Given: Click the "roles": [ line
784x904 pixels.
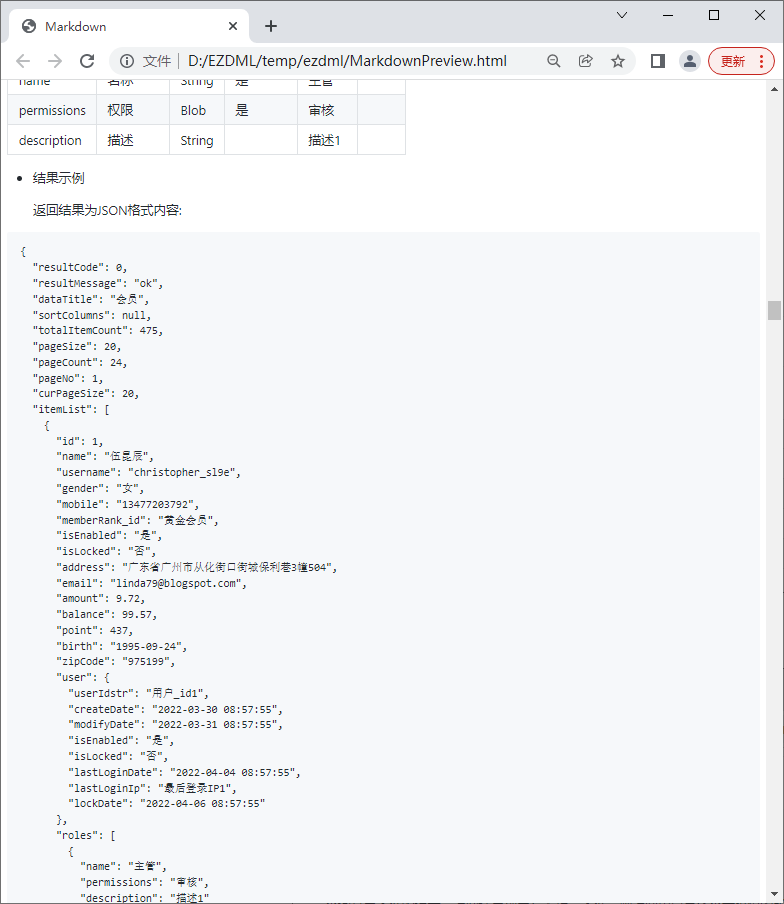Looking at the screenshot, I should click(x=86, y=835).
